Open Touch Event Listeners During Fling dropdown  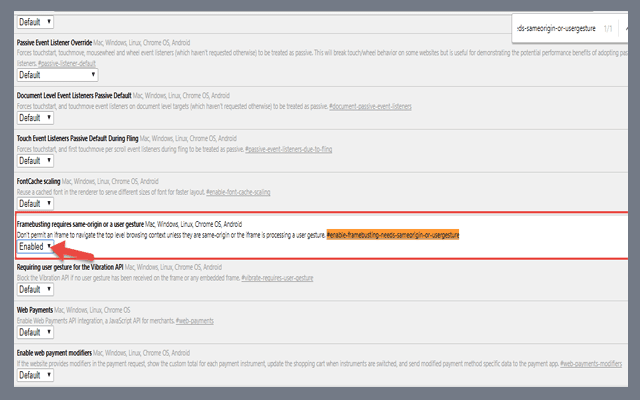pos(35,161)
